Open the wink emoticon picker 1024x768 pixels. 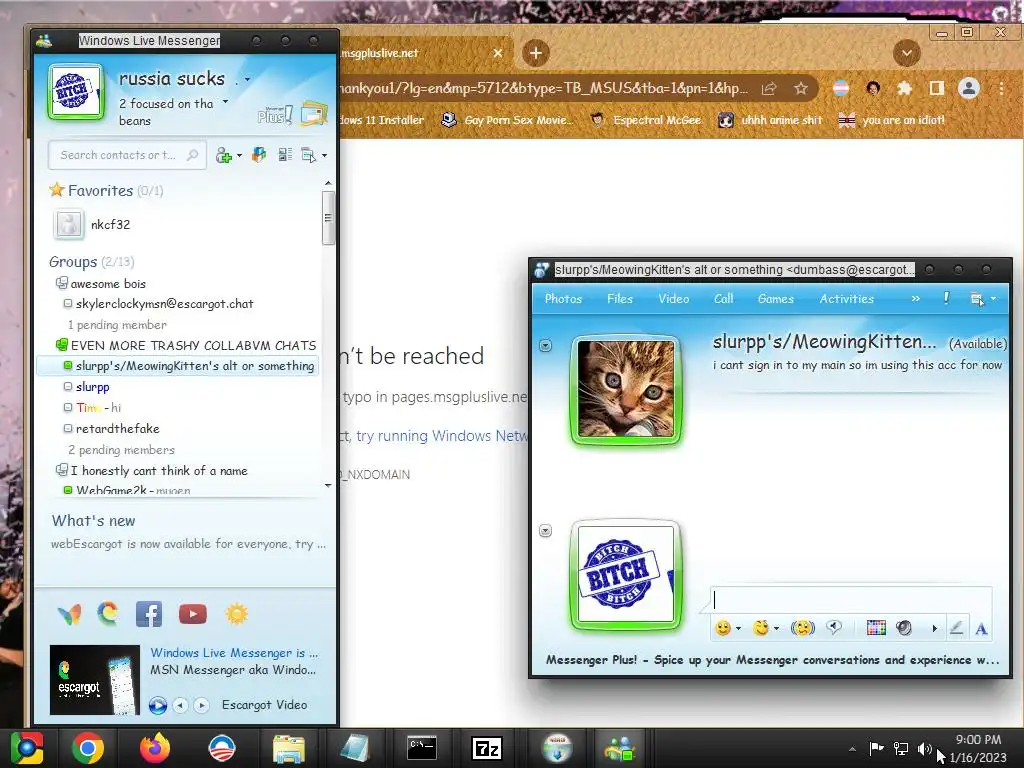coord(761,628)
